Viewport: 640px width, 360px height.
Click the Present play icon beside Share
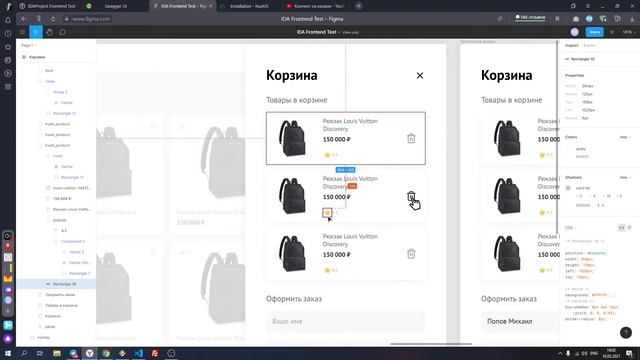612,32
